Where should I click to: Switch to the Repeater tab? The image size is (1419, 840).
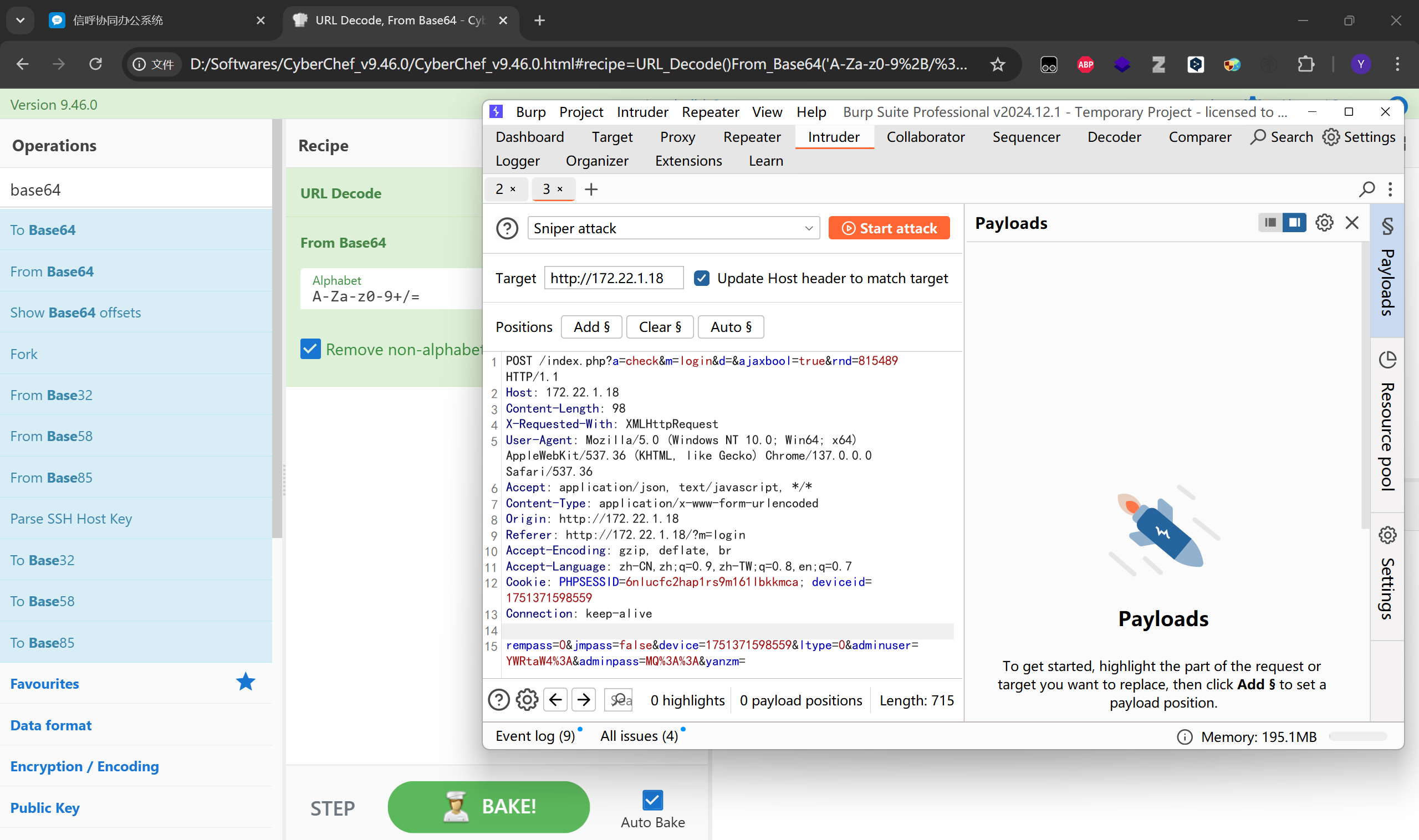(x=752, y=137)
